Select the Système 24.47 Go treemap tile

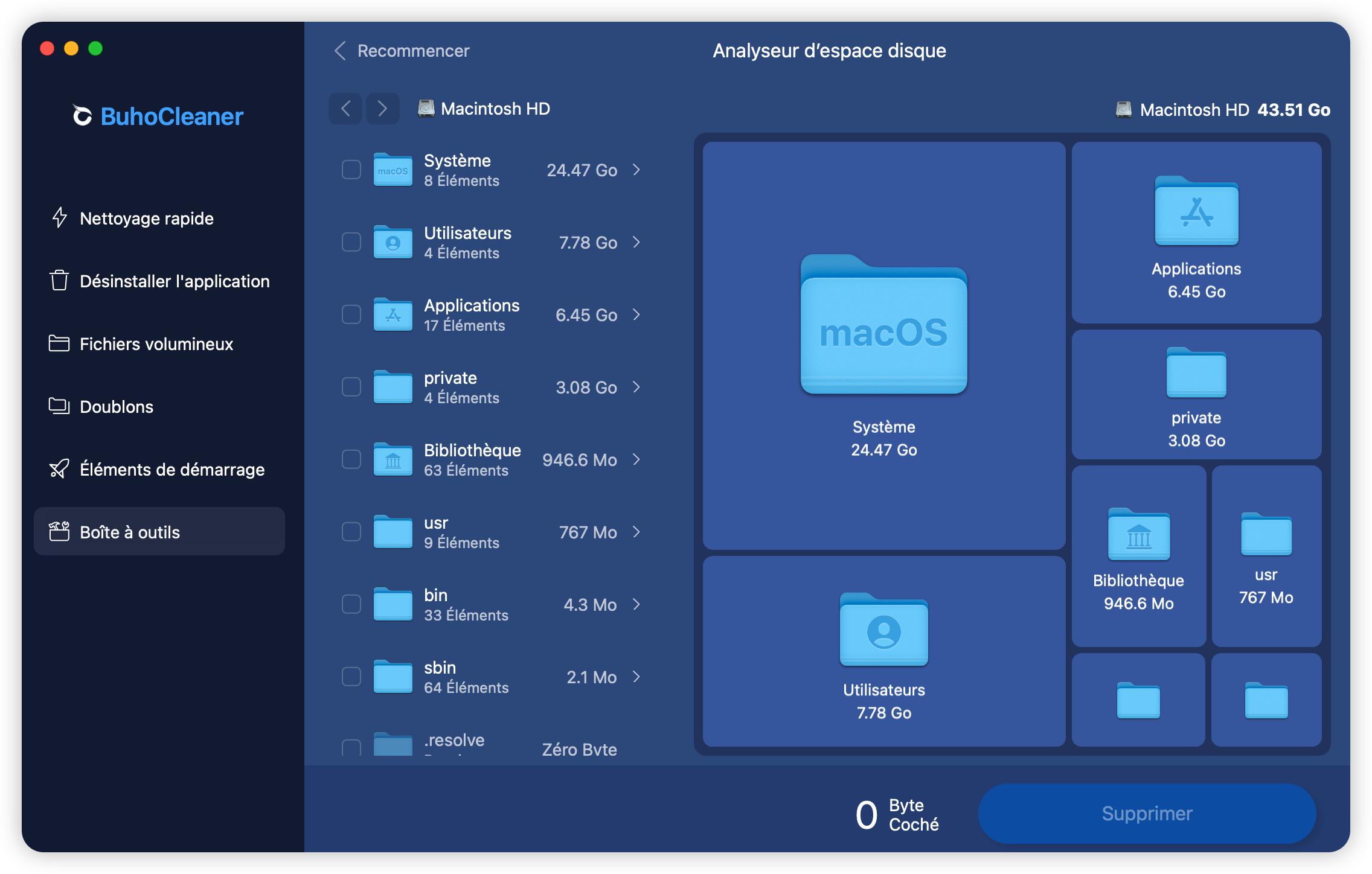pyautogui.click(x=884, y=346)
